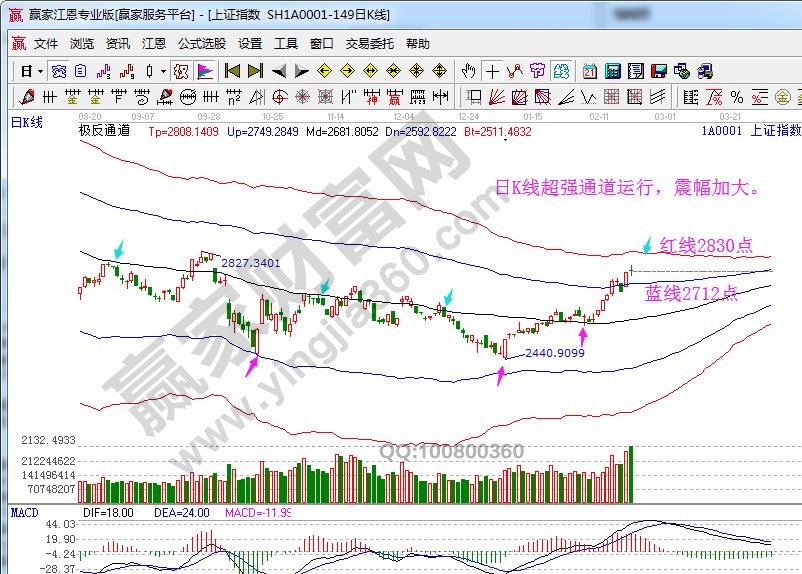Toggle the 日K线 period label
This screenshot has height=574, width=802.
pos(27,122)
